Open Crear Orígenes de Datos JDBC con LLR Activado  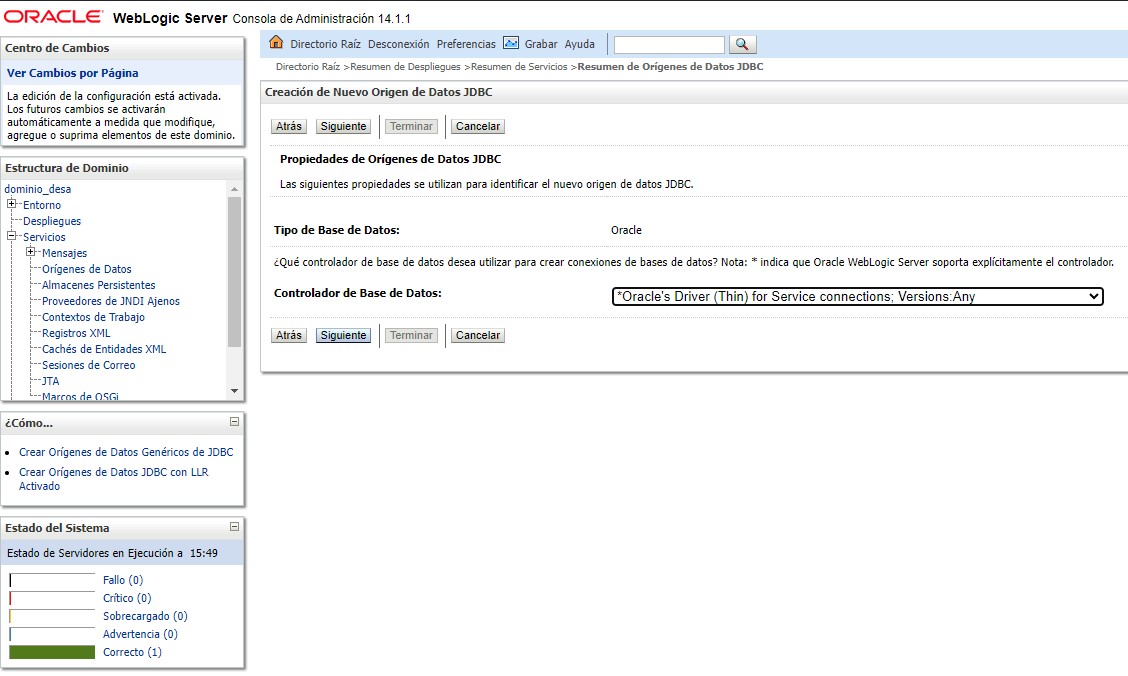tap(114, 479)
